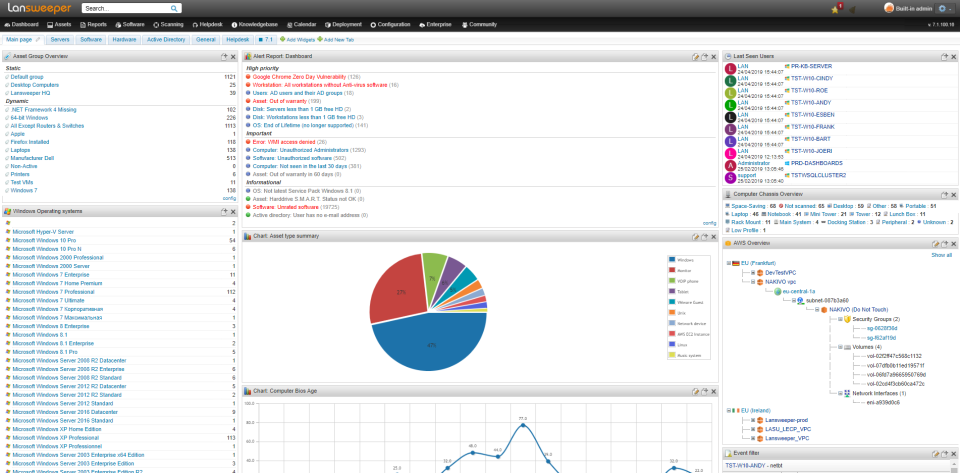
Task: Edit the Event filter widget
Action: (x=936, y=453)
